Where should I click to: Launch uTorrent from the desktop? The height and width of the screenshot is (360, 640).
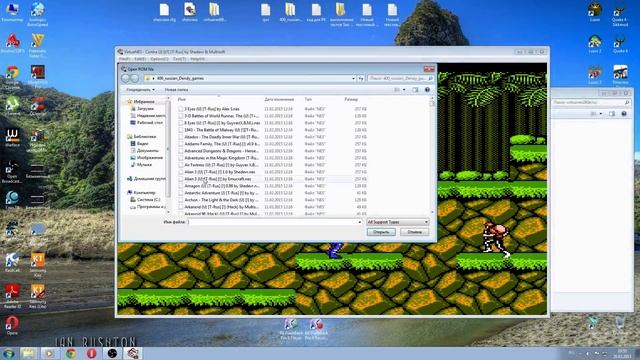(x=12, y=106)
